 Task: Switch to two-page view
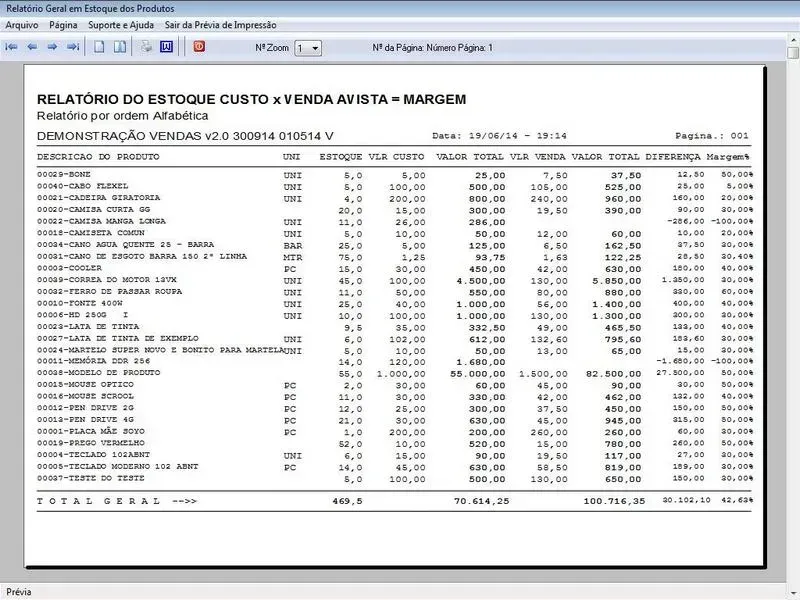tap(119, 47)
